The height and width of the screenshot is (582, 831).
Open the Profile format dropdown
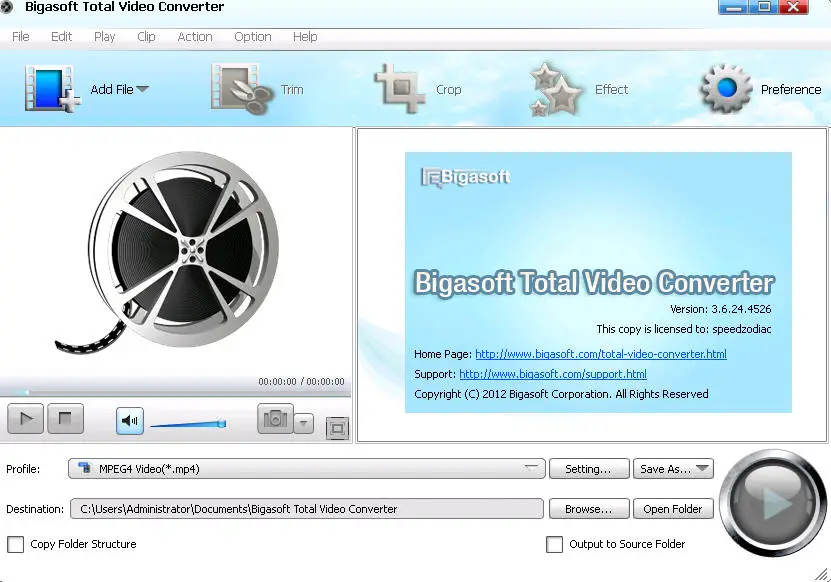point(306,469)
